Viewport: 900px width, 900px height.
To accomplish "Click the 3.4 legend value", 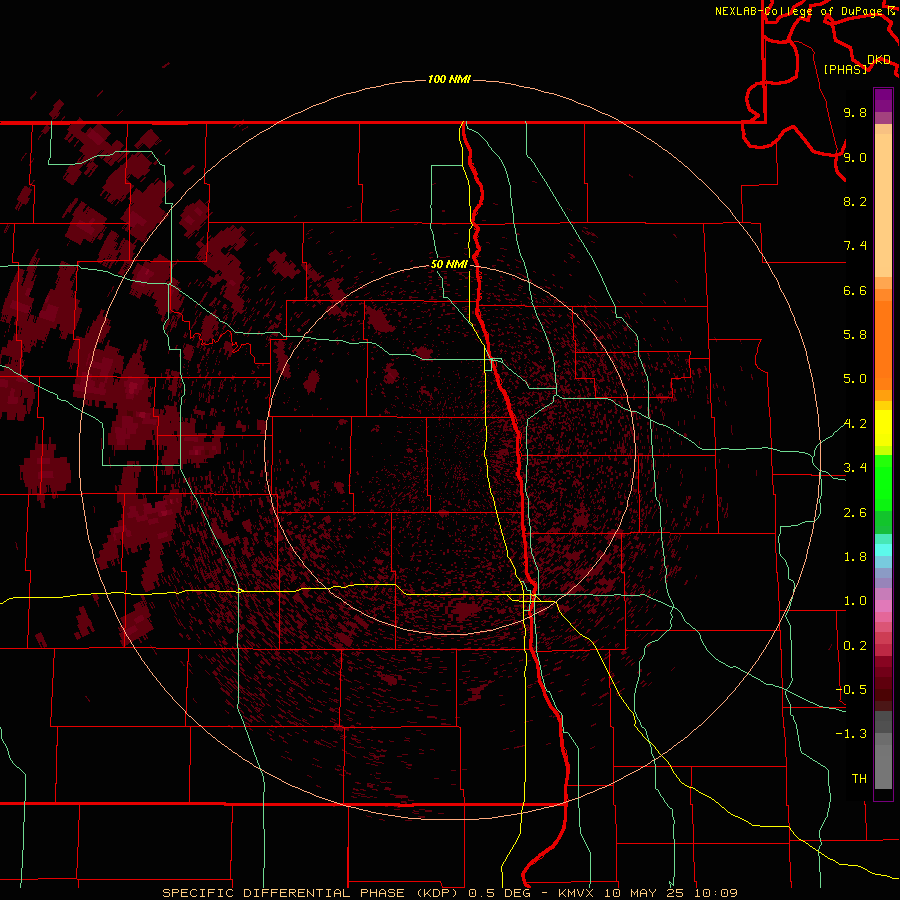I will pyautogui.click(x=855, y=468).
